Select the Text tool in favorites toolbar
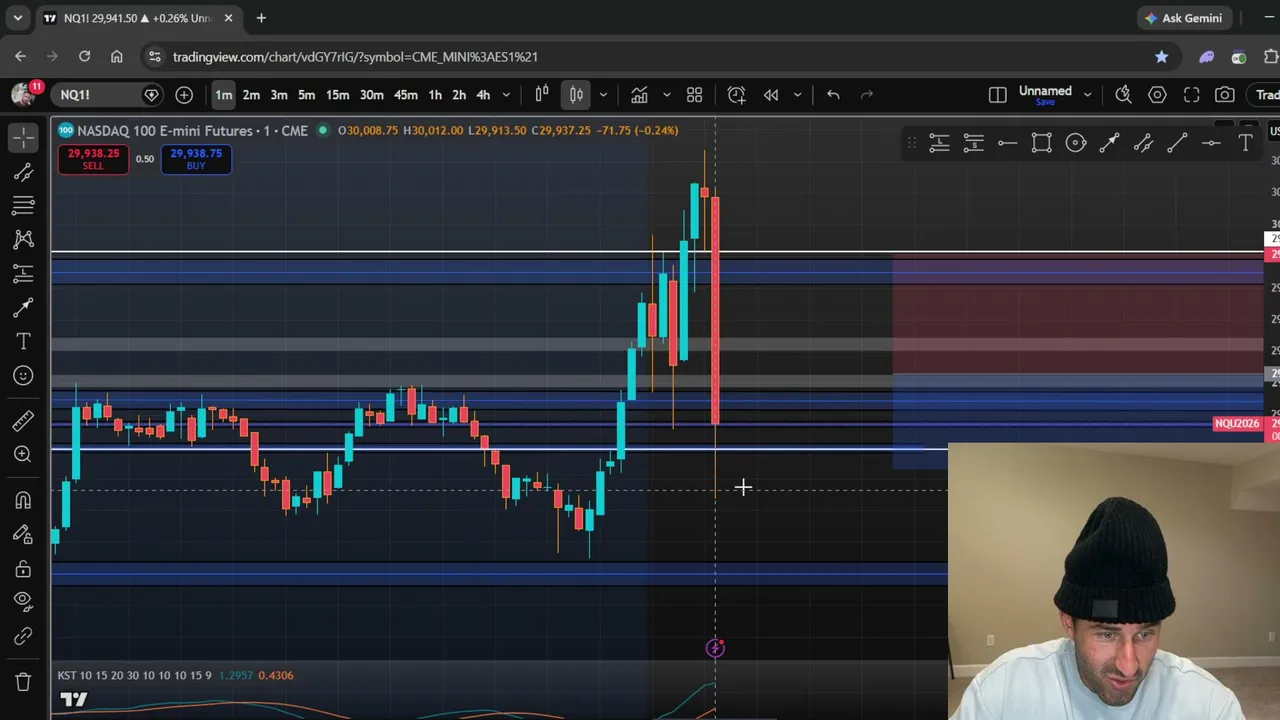This screenshot has height=720, width=1280. pos(1245,143)
